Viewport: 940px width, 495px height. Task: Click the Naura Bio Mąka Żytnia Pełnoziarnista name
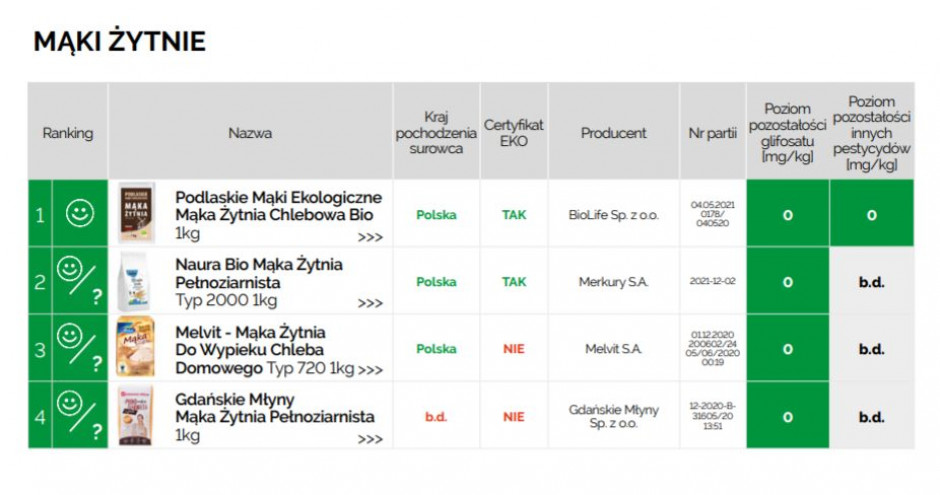coord(259,273)
